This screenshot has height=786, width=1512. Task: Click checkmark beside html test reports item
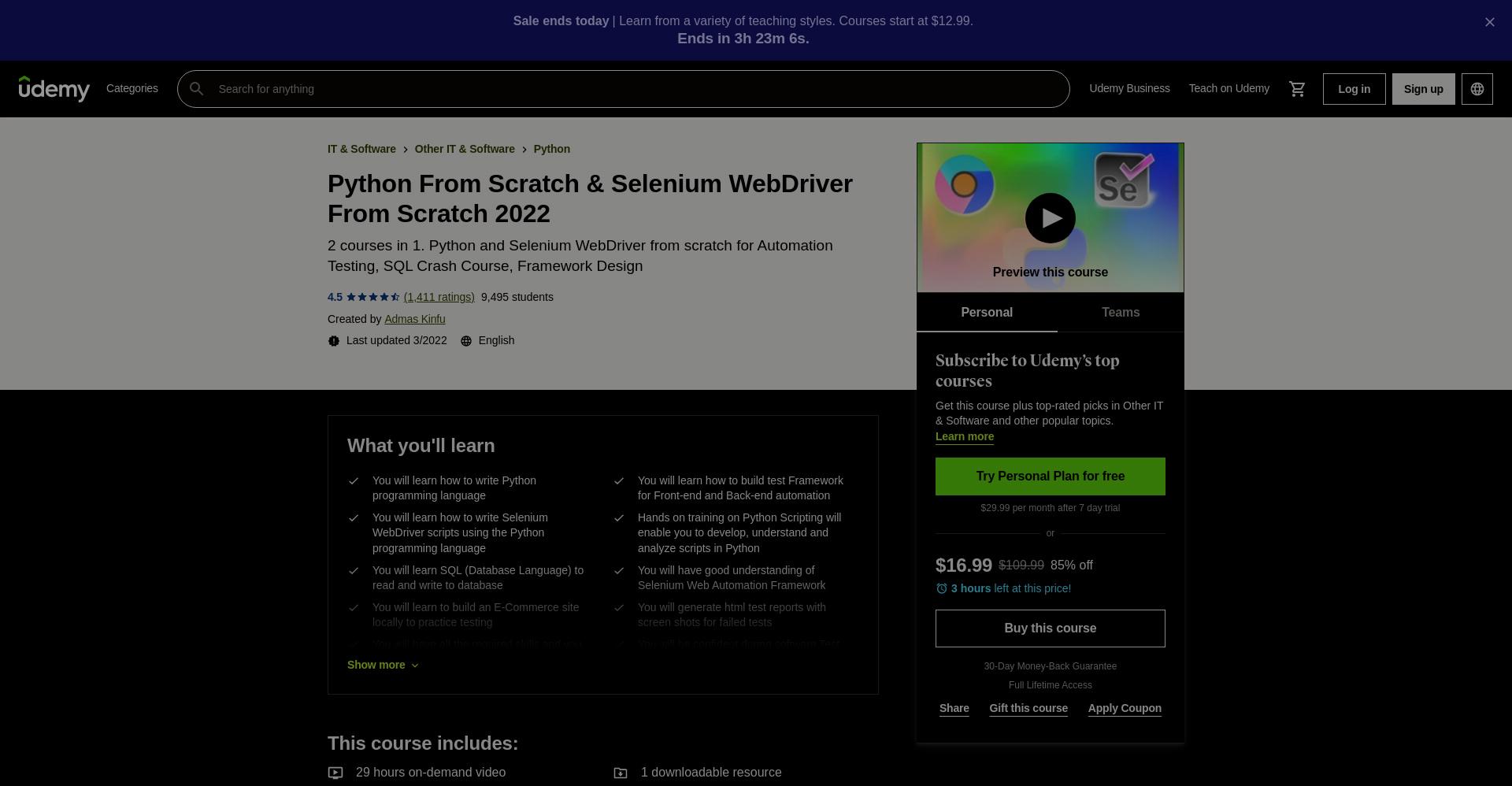[x=619, y=607]
